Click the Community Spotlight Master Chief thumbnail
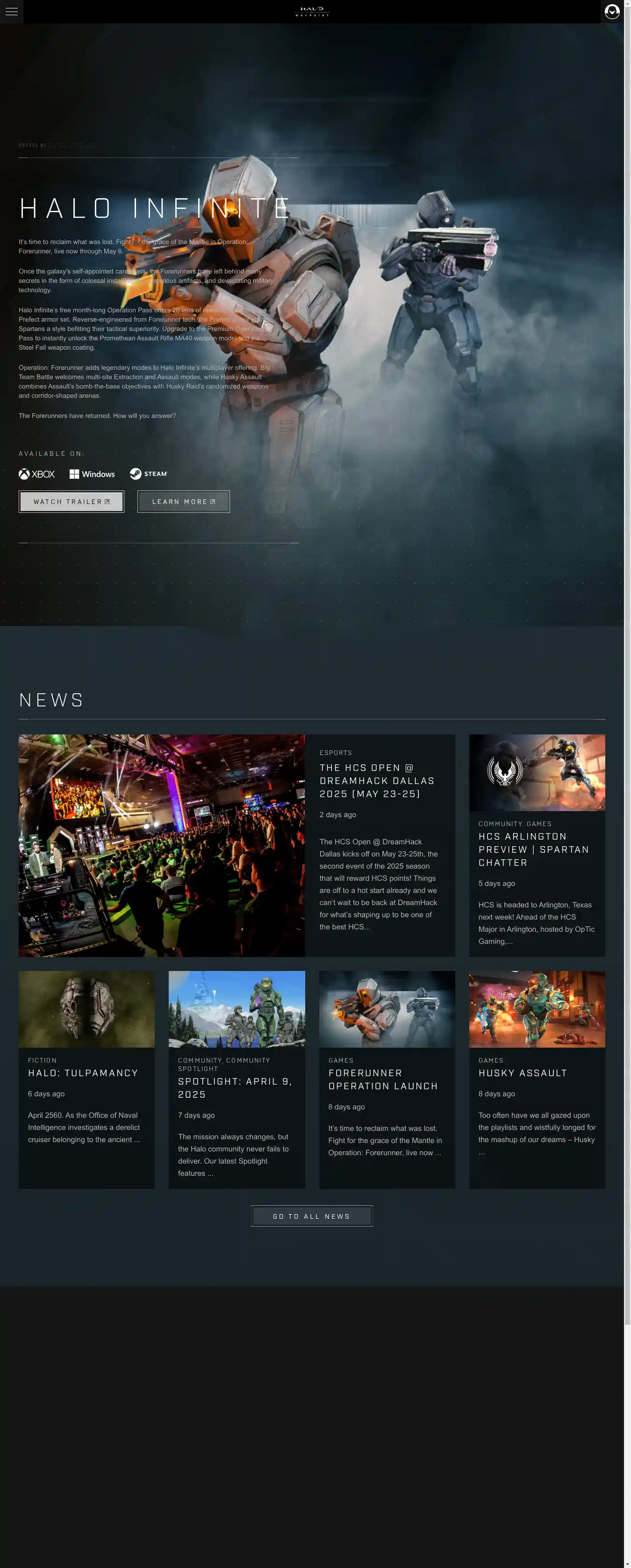This screenshot has height=1568, width=631. (x=237, y=1009)
